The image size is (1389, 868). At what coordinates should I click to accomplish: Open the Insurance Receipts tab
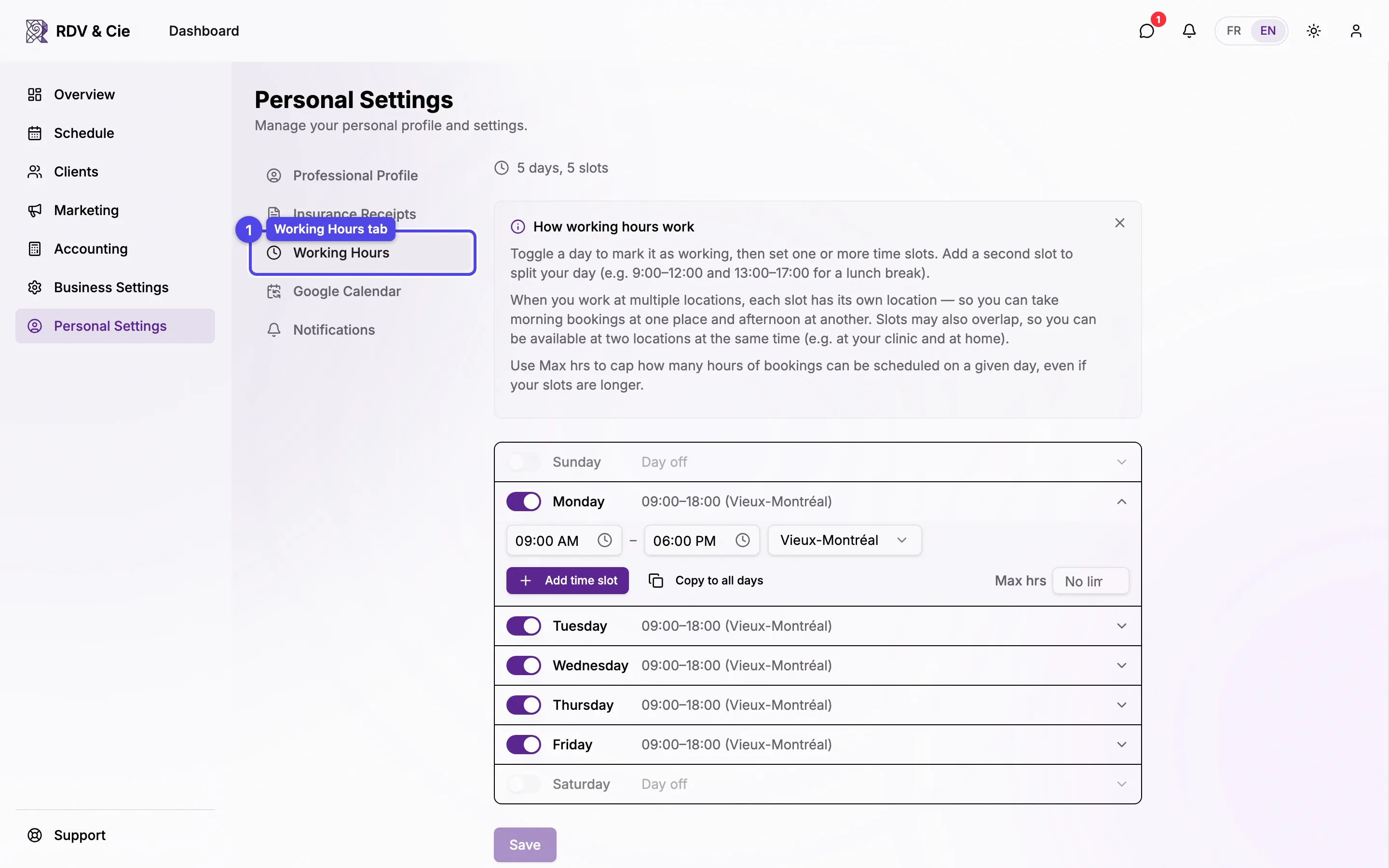[363, 214]
